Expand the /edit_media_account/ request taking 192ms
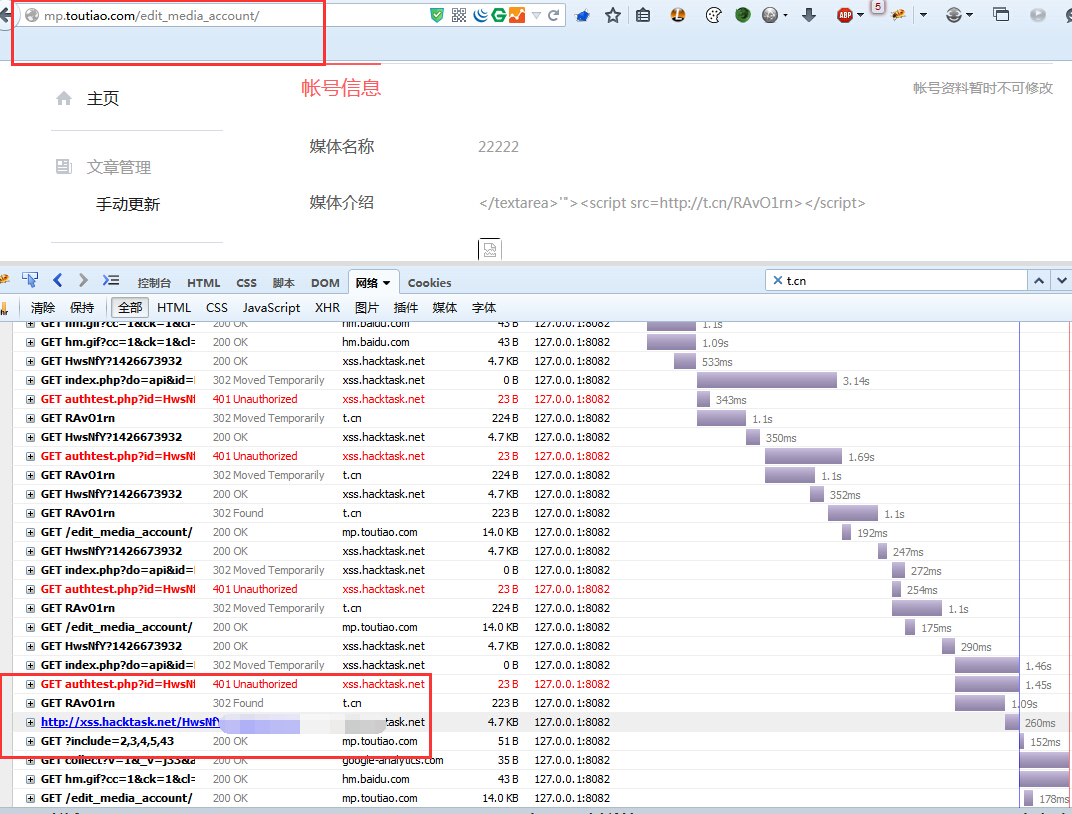Screen dimensions: 1072x814 coord(30,532)
